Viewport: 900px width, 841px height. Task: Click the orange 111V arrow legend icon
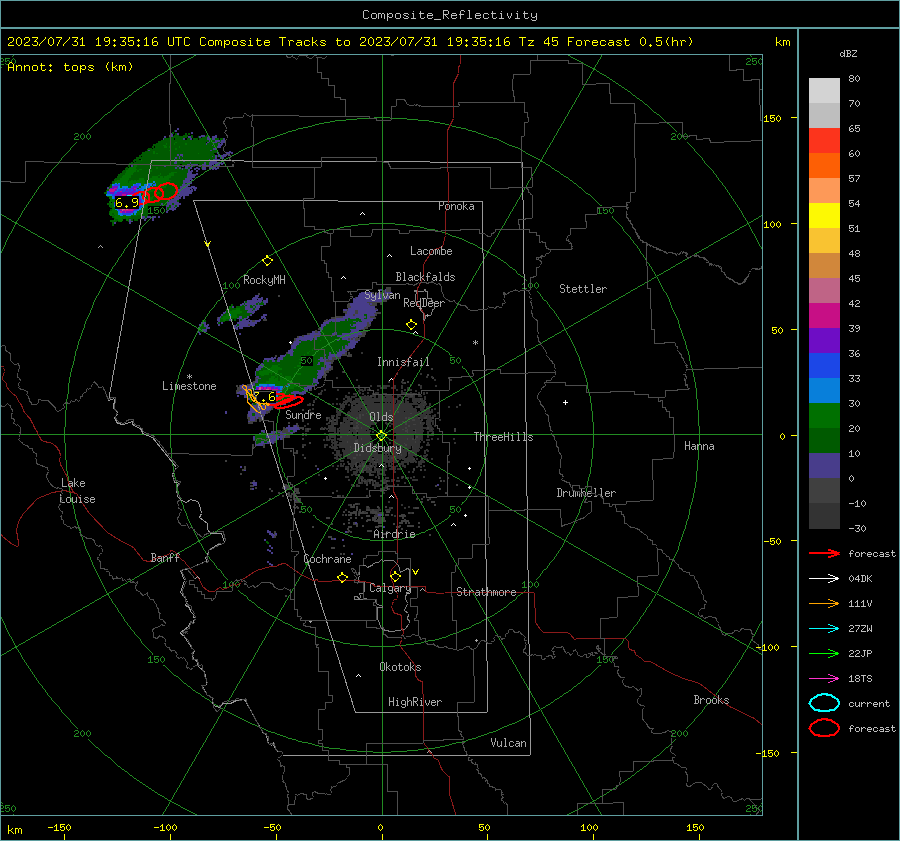[824, 603]
